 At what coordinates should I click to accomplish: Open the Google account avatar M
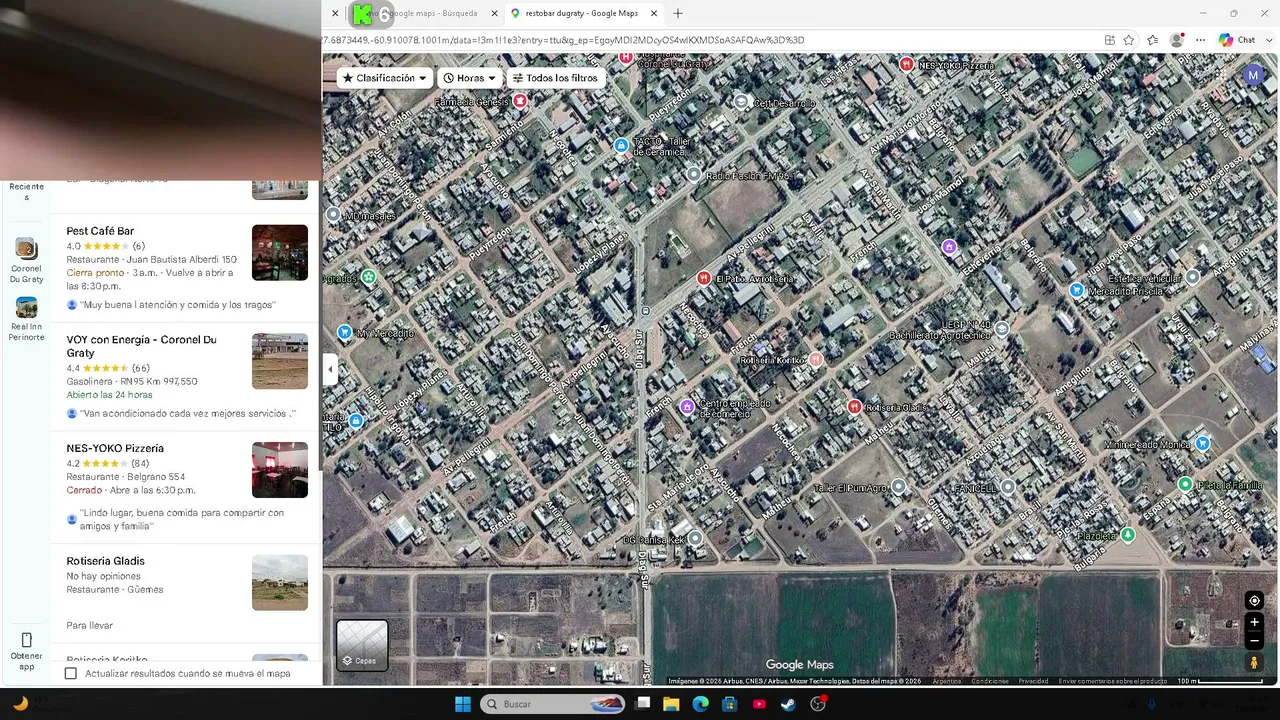1253,75
